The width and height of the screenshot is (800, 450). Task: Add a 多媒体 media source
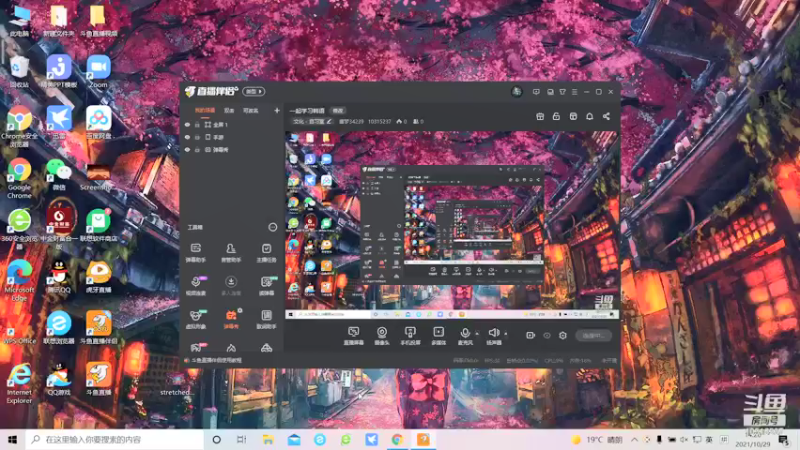(x=438, y=336)
